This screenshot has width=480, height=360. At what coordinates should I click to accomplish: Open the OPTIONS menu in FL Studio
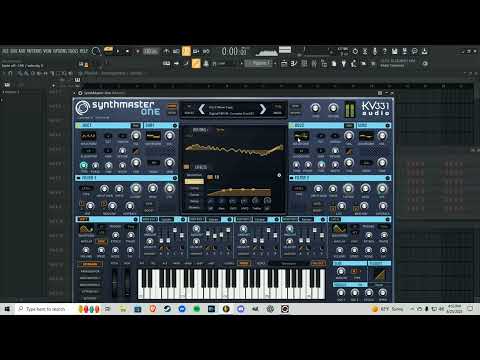tap(60, 51)
